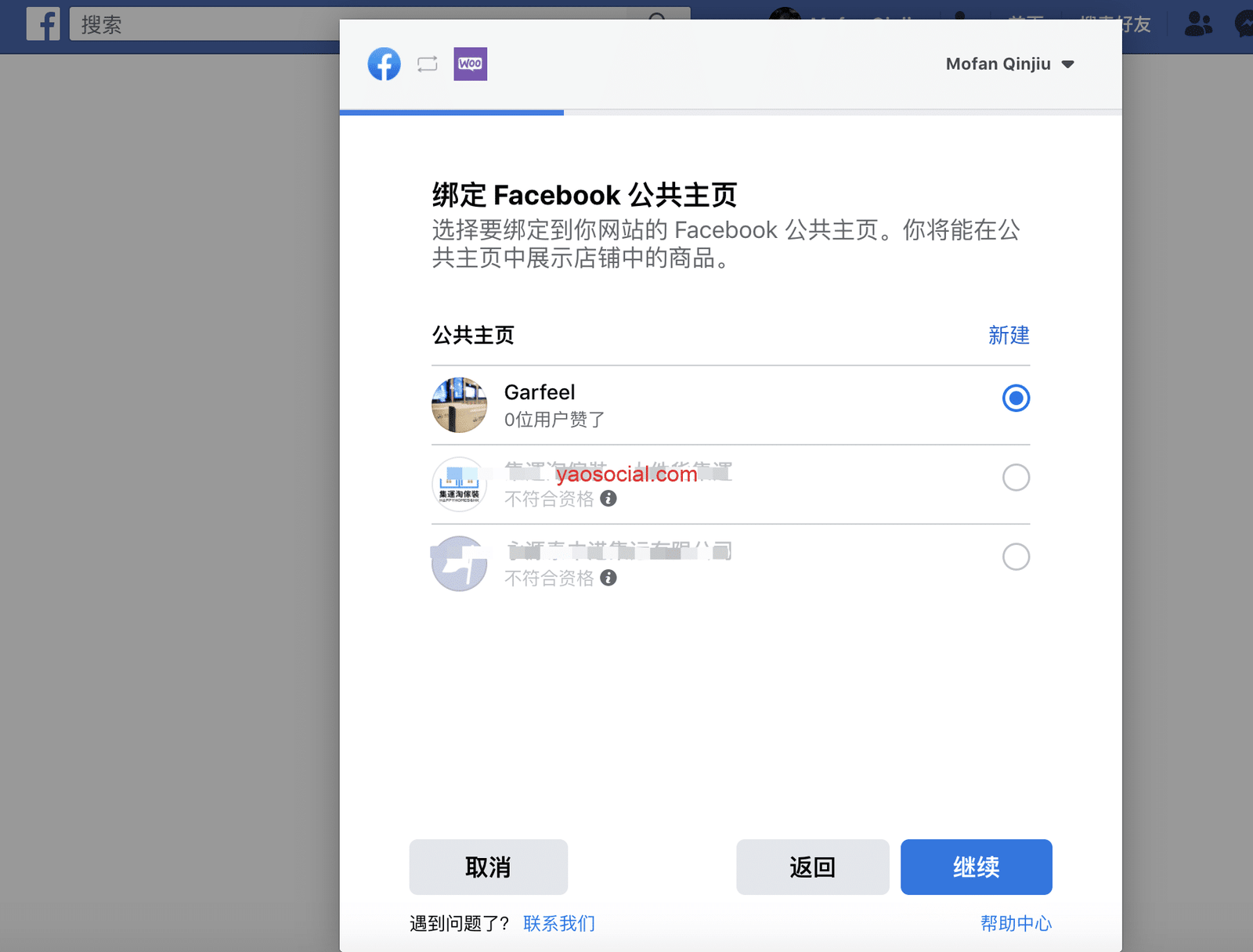Open the 帮助中心 help center link
The height and width of the screenshot is (952, 1253).
coord(1016,924)
